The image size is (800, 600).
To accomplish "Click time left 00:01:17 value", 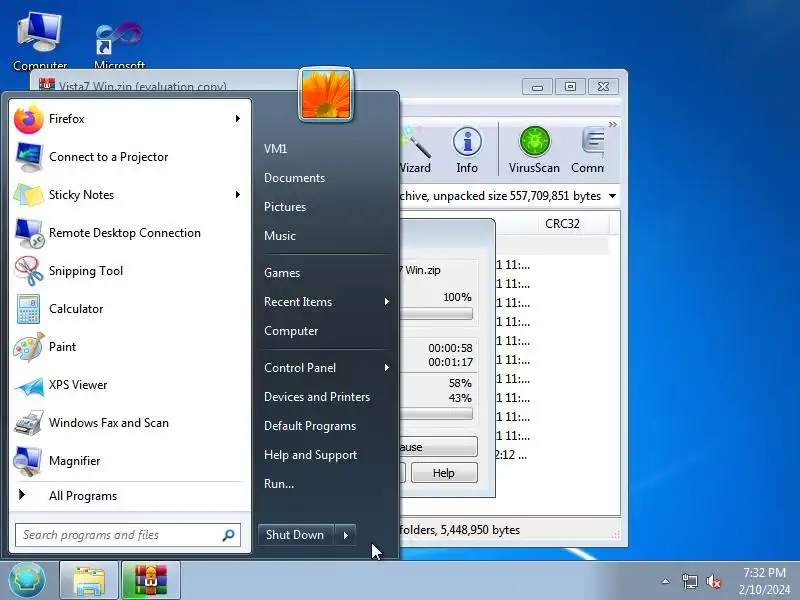I will click(x=450, y=362).
